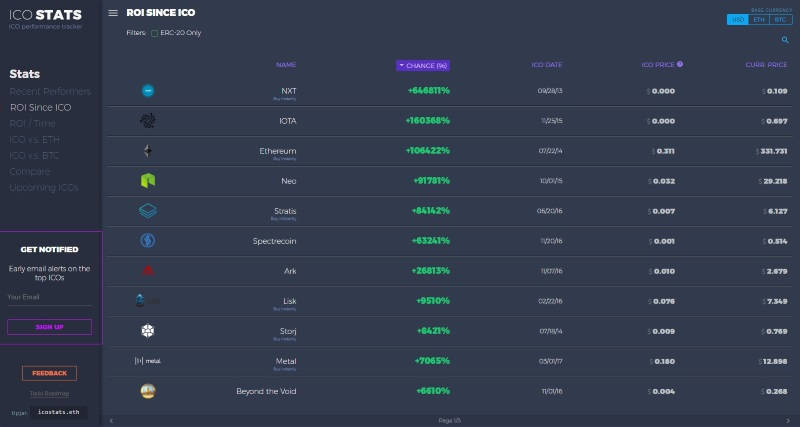
Task: Click the Buy Instantly link under Ethereum
Action: pyautogui.click(x=284, y=159)
